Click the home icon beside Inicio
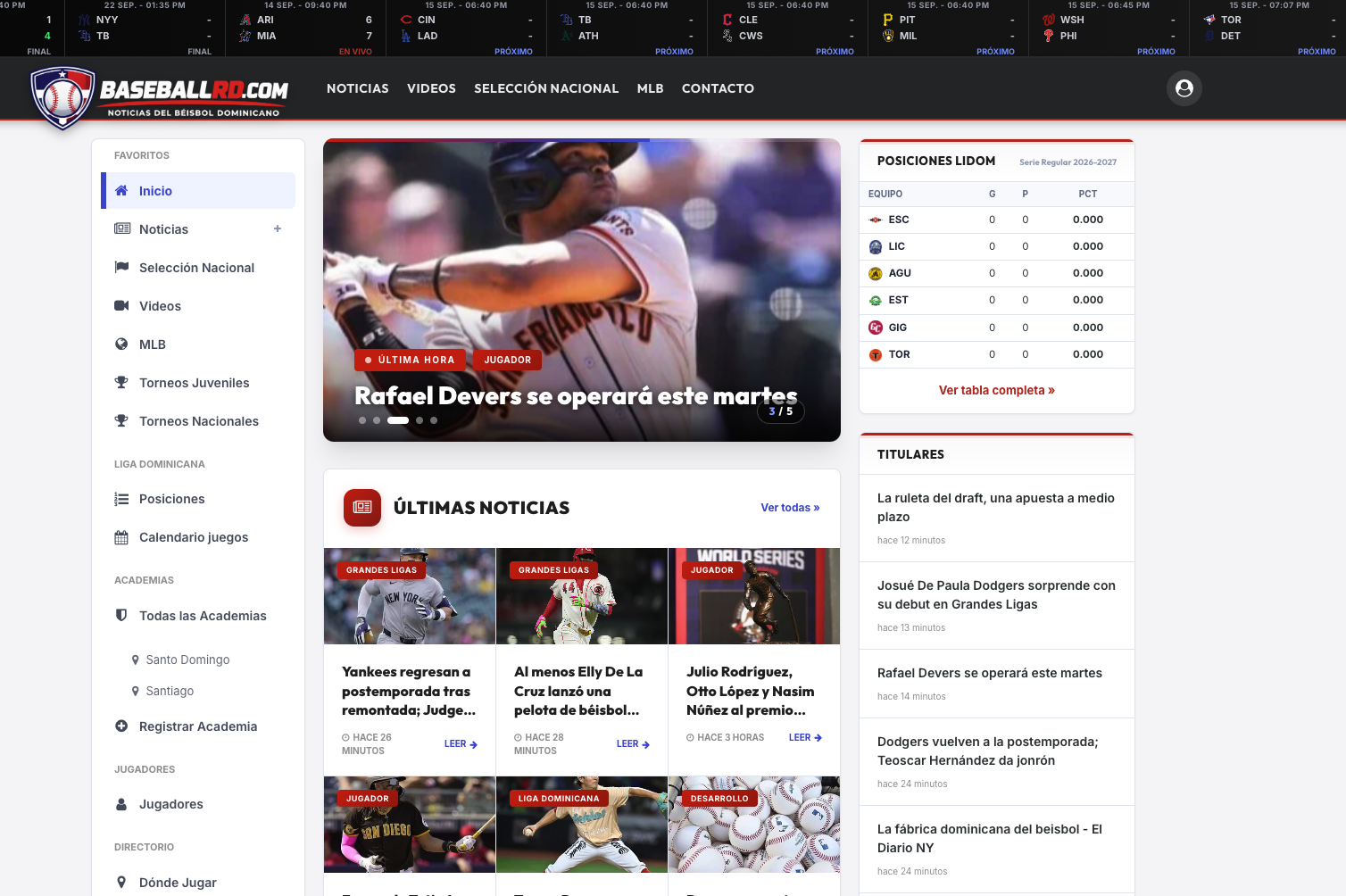 [x=121, y=191]
